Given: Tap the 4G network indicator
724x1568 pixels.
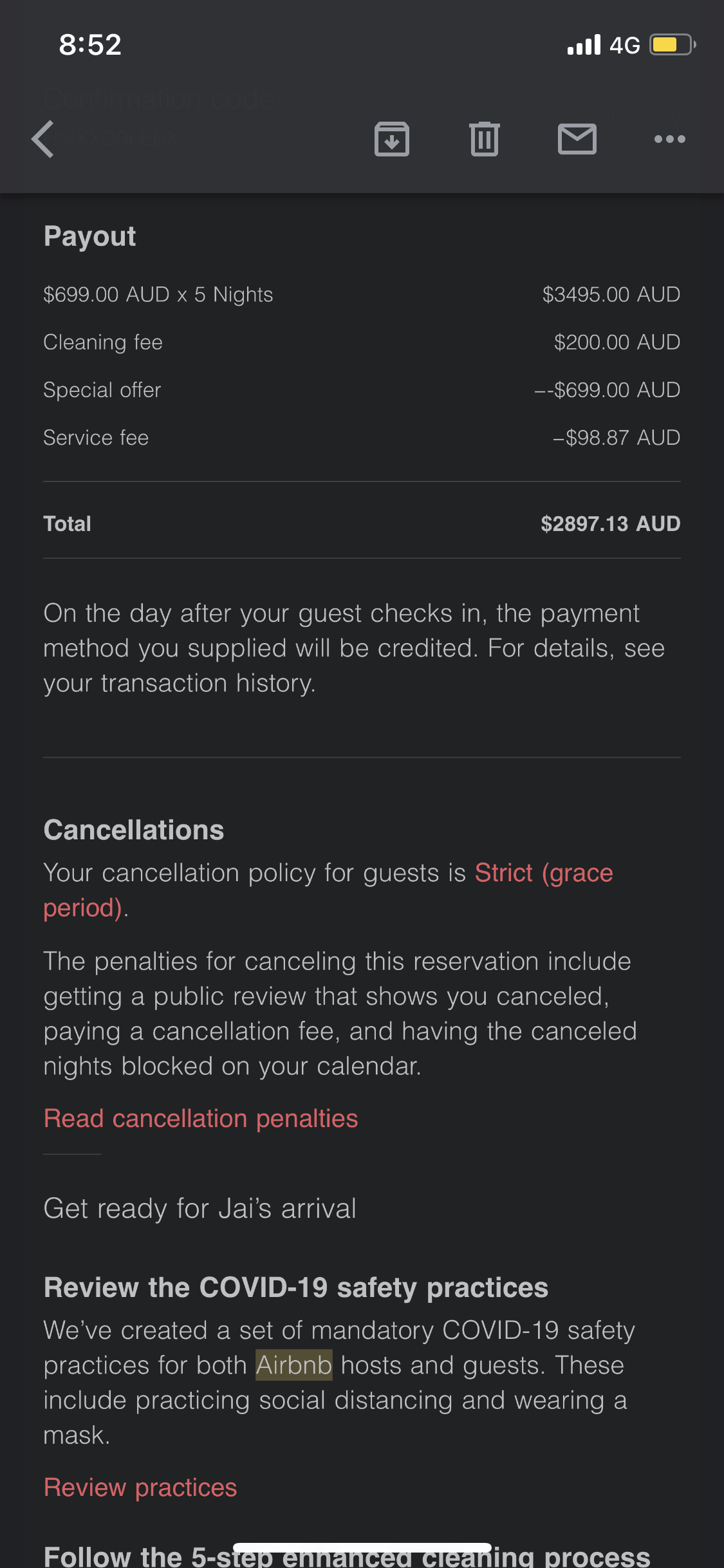Looking at the screenshot, I should point(624,45).
